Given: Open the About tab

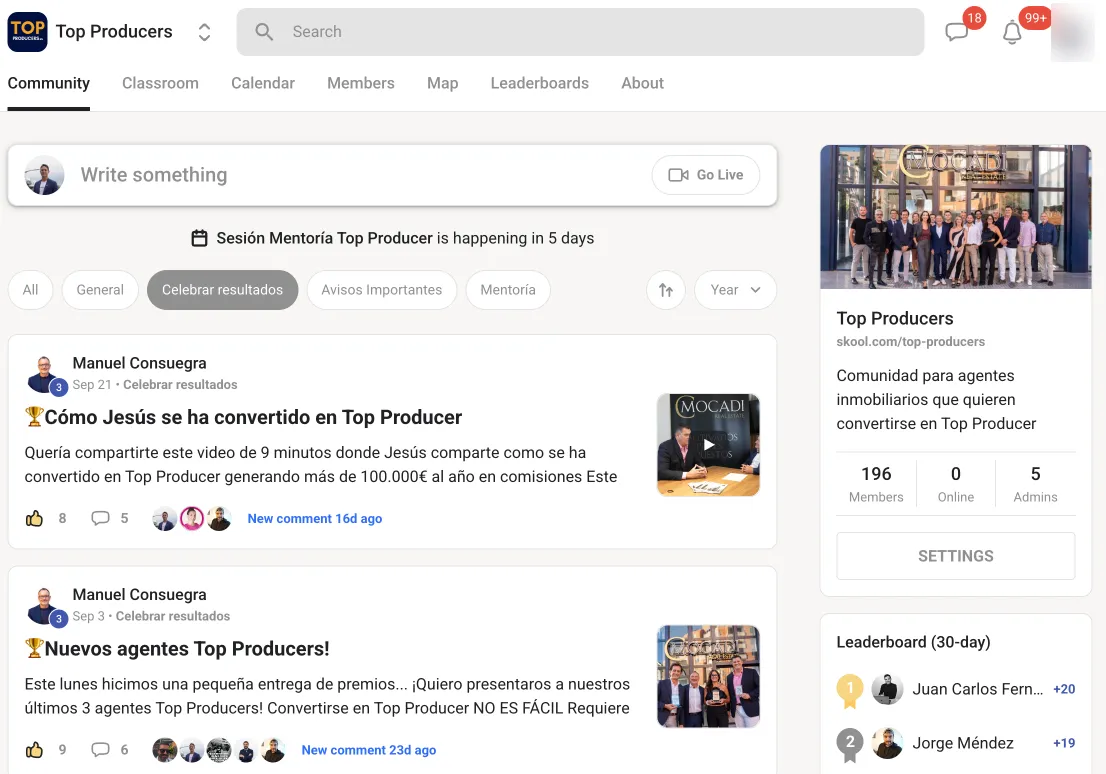Looking at the screenshot, I should [x=643, y=83].
